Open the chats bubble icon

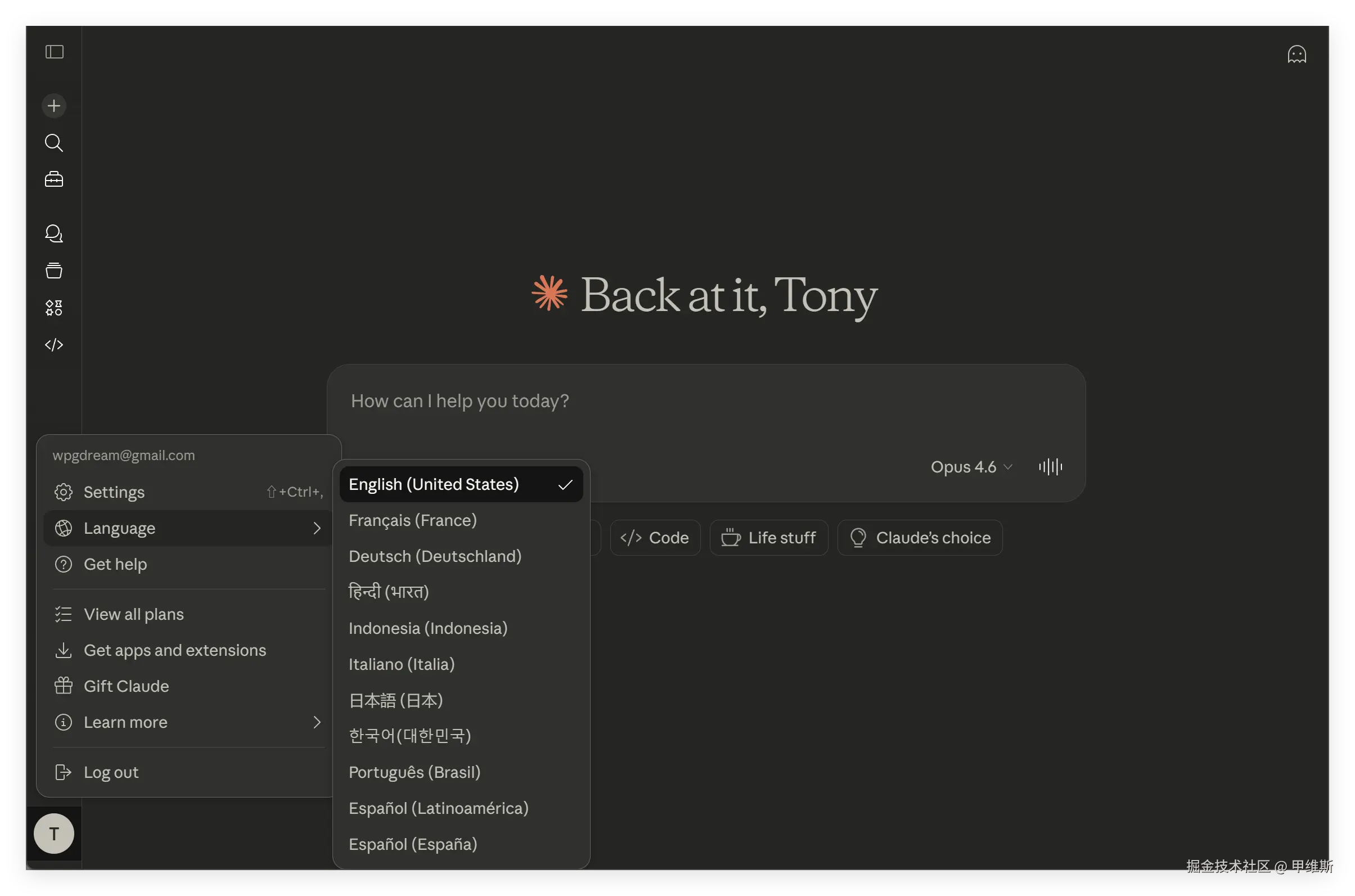click(55, 233)
